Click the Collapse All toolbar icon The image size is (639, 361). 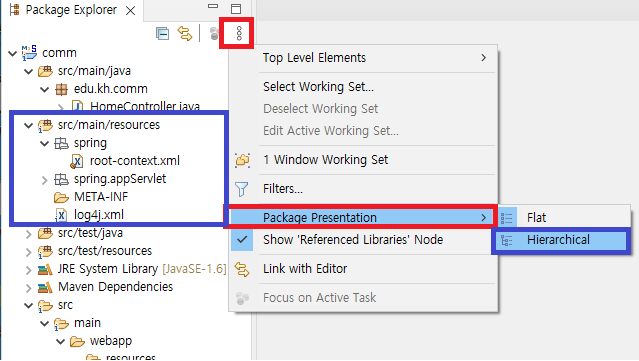163,33
